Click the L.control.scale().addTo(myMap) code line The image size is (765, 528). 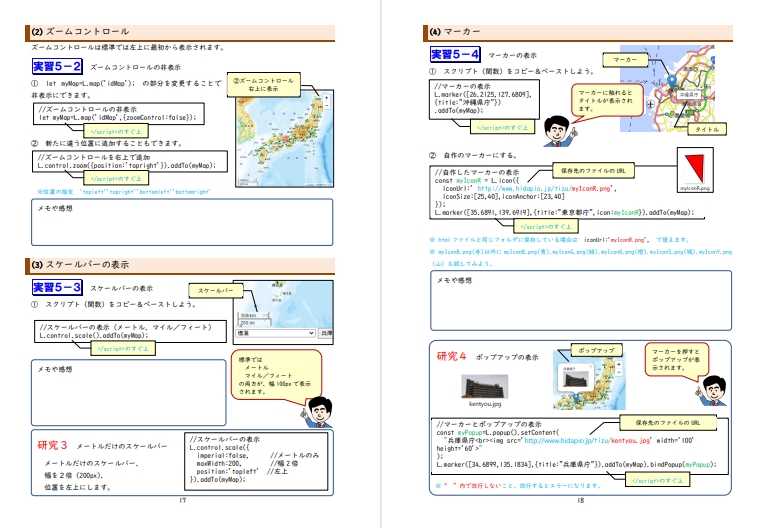pyautogui.click(x=93, y=336)
